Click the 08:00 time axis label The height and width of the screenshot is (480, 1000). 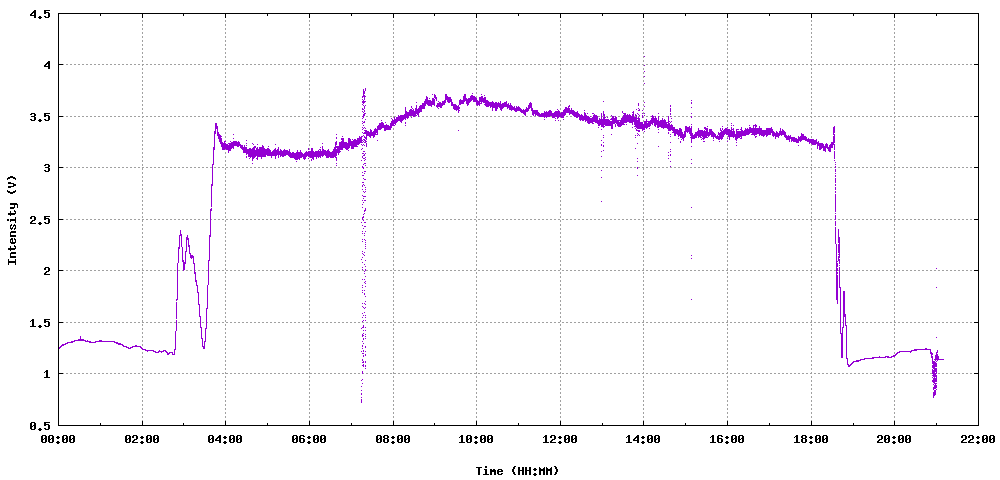(x=393, y=439)
